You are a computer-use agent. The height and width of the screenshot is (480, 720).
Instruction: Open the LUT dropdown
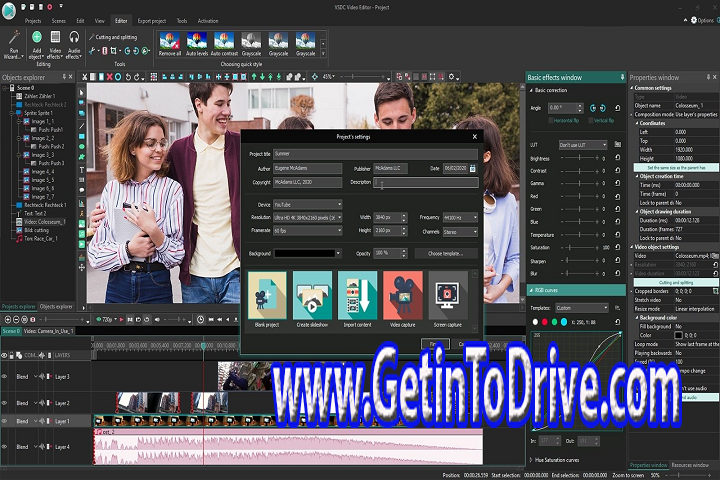583,145
